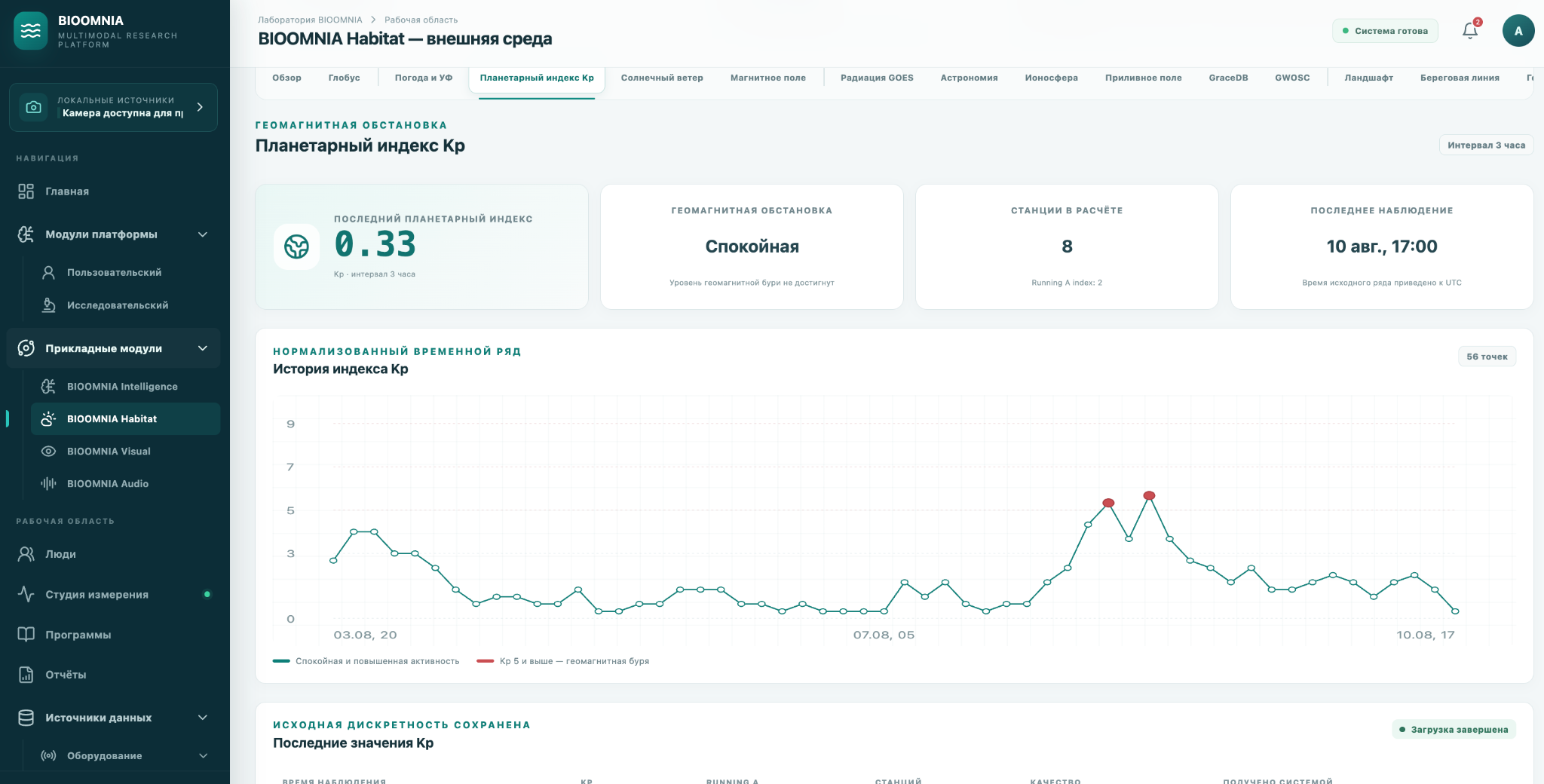The width and height of the screenshot is (1544, 784).
Task: Click the Модули платформы brain icon
Action: 26,234
